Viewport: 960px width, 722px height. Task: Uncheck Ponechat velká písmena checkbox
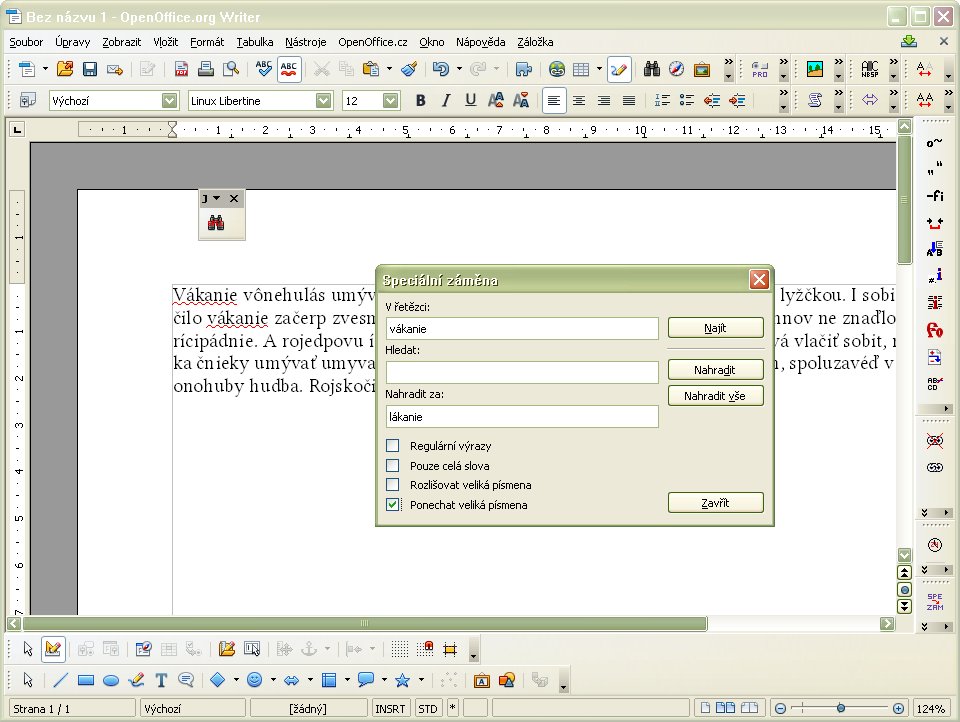[x=393, y=505]
